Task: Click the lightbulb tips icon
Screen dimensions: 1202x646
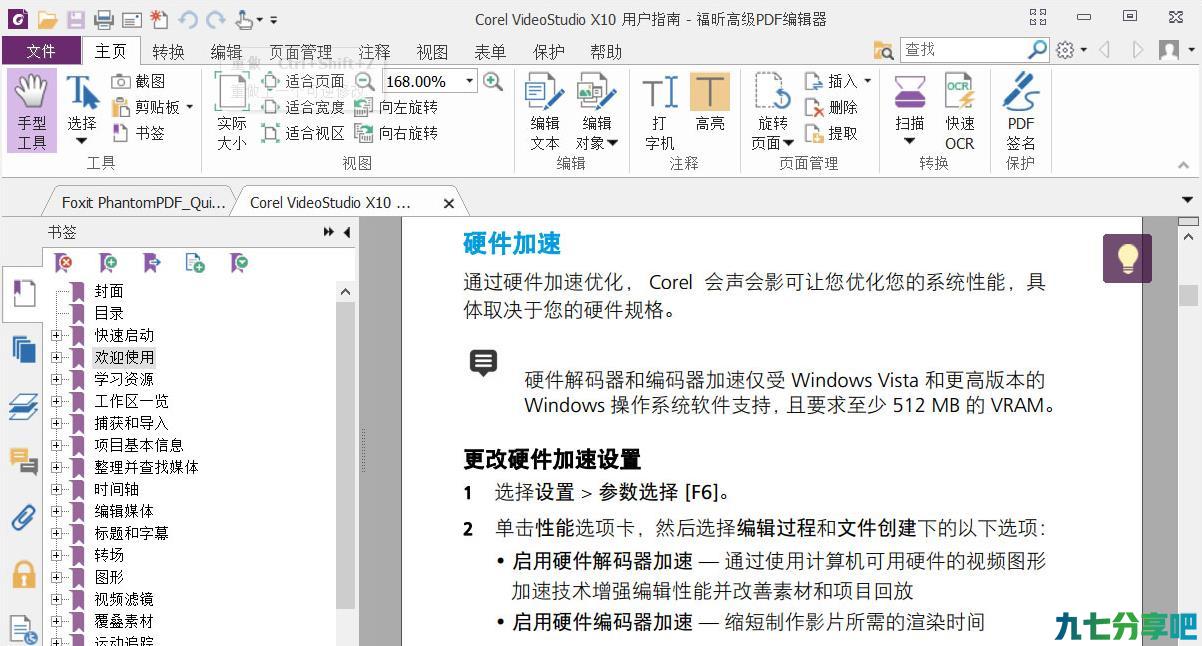Action: pyautogui.click(x=1127, y=258)
